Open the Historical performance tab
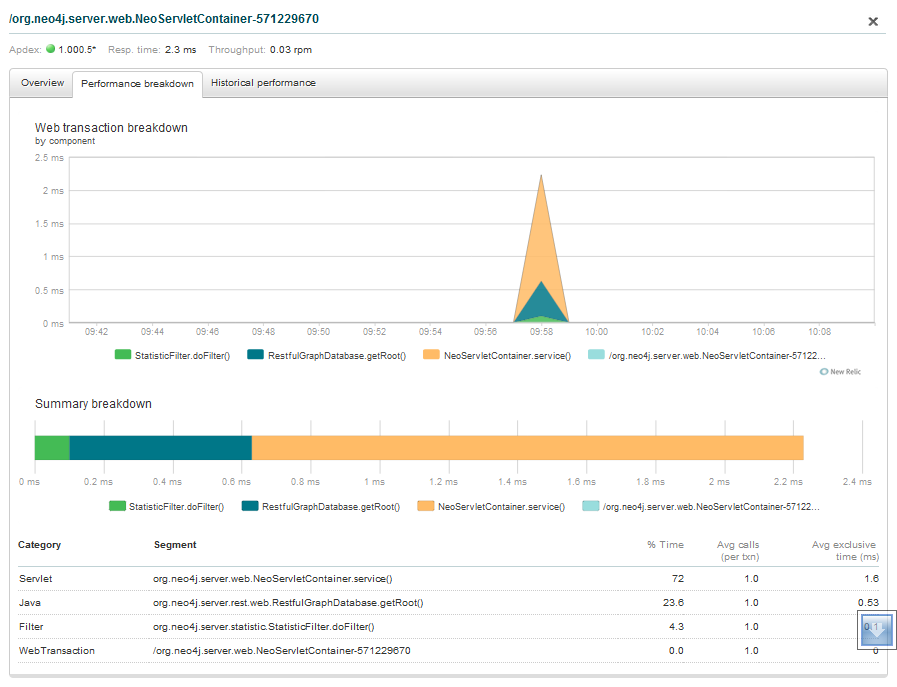Image resolution: width=897 pixels, height=687 pixels. [x=263, y=84]
